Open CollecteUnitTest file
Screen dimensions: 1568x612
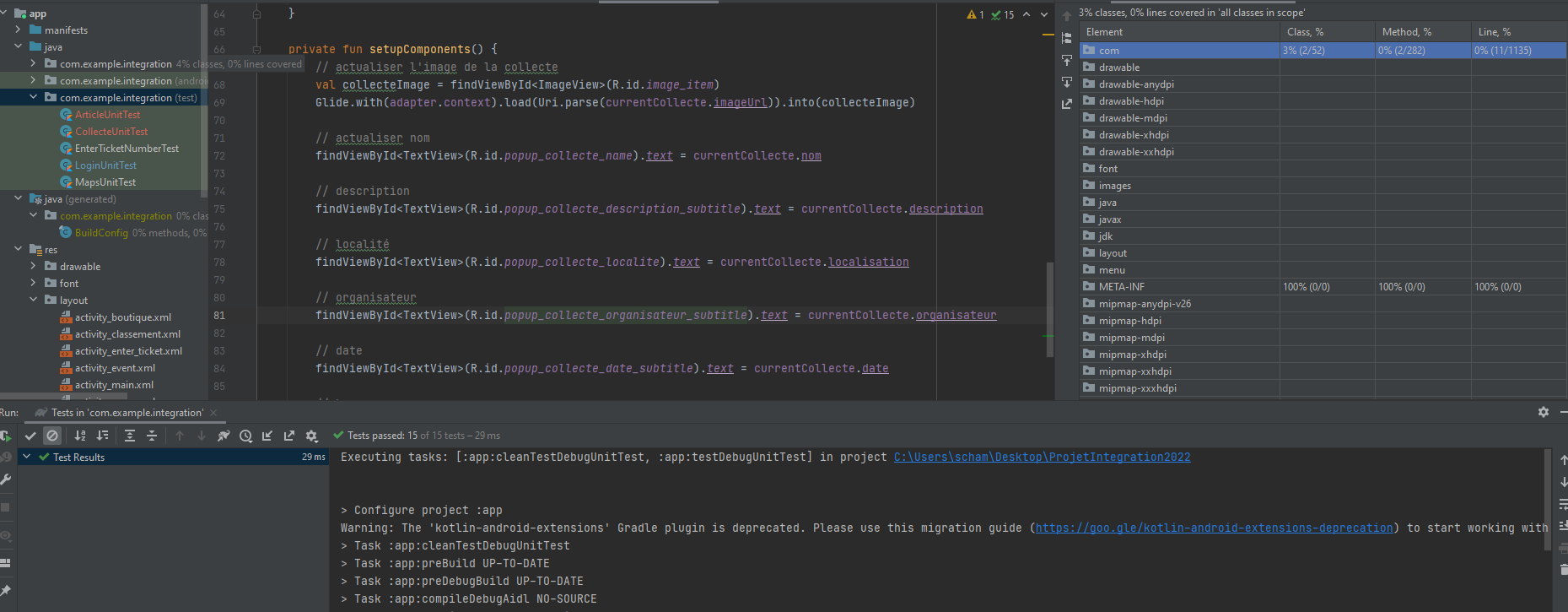point(111,131)
